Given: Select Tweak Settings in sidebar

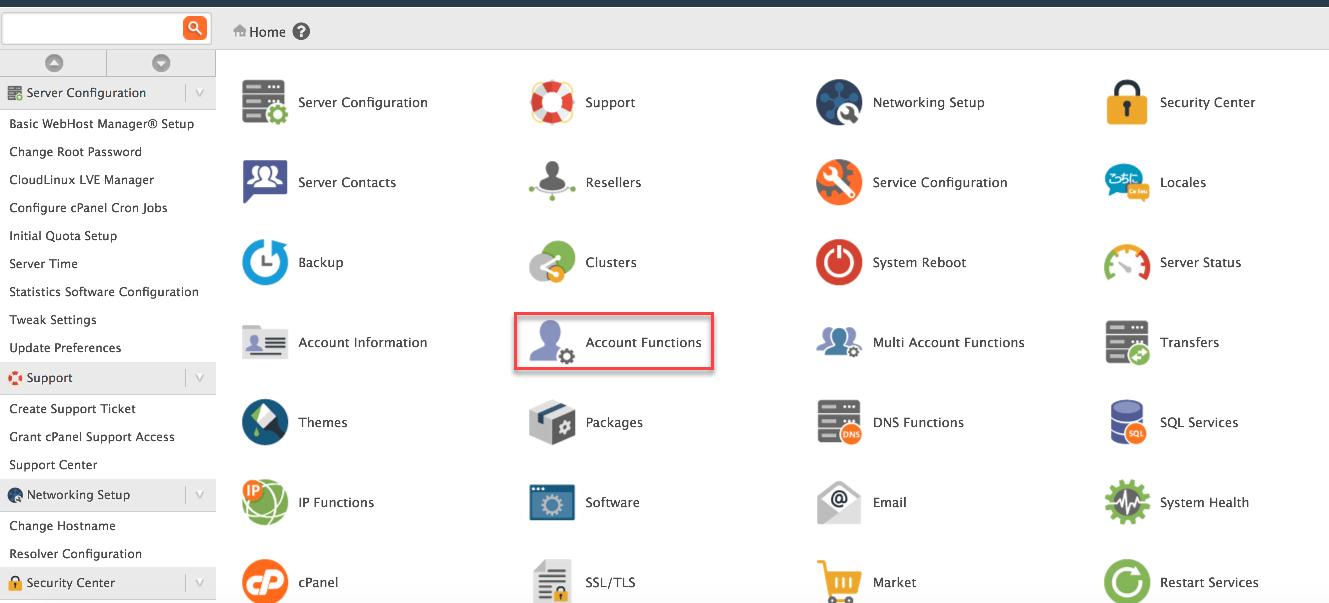Looking at the screenshot, I should (53, 320).
